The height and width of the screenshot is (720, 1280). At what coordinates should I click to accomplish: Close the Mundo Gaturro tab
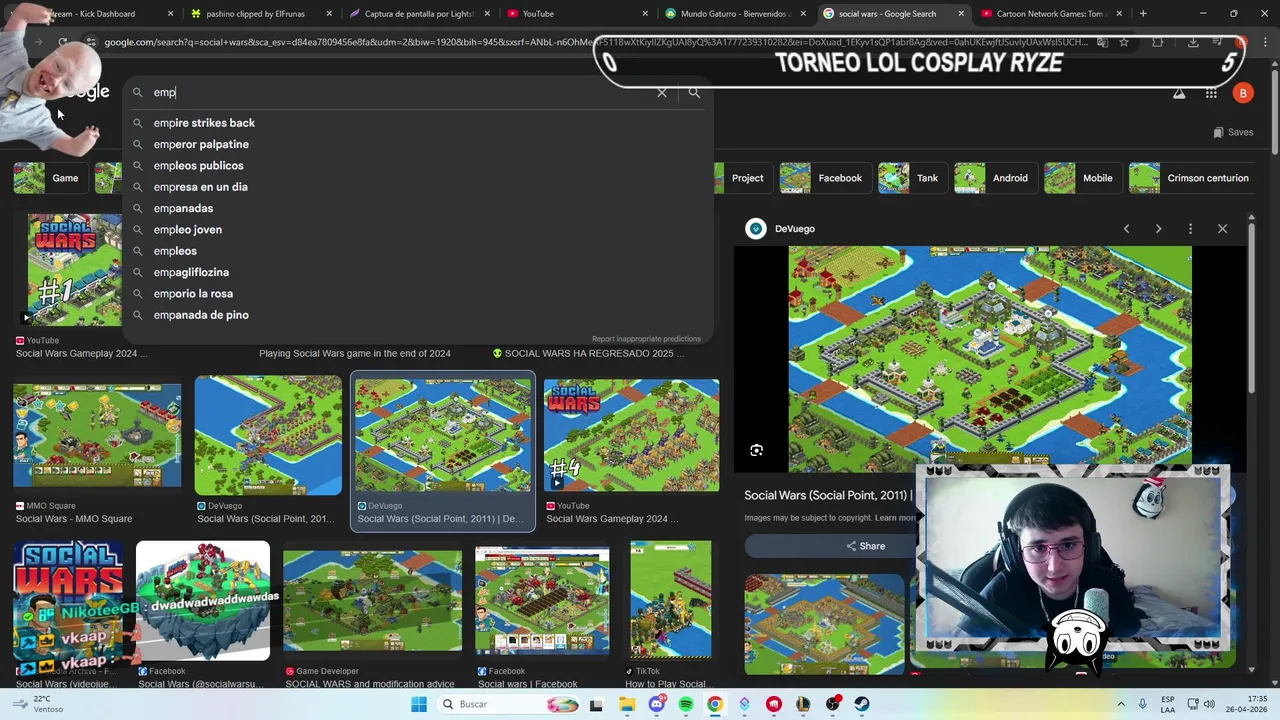coord(803,14)
